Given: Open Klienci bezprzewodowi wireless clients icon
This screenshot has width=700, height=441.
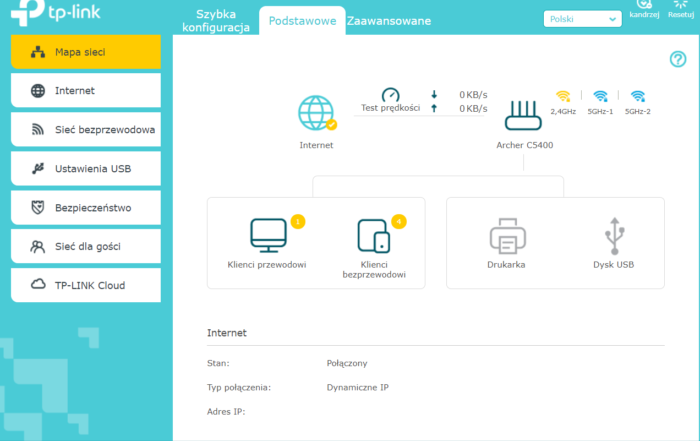Looking at the screenshot, I should pos(373,235).
